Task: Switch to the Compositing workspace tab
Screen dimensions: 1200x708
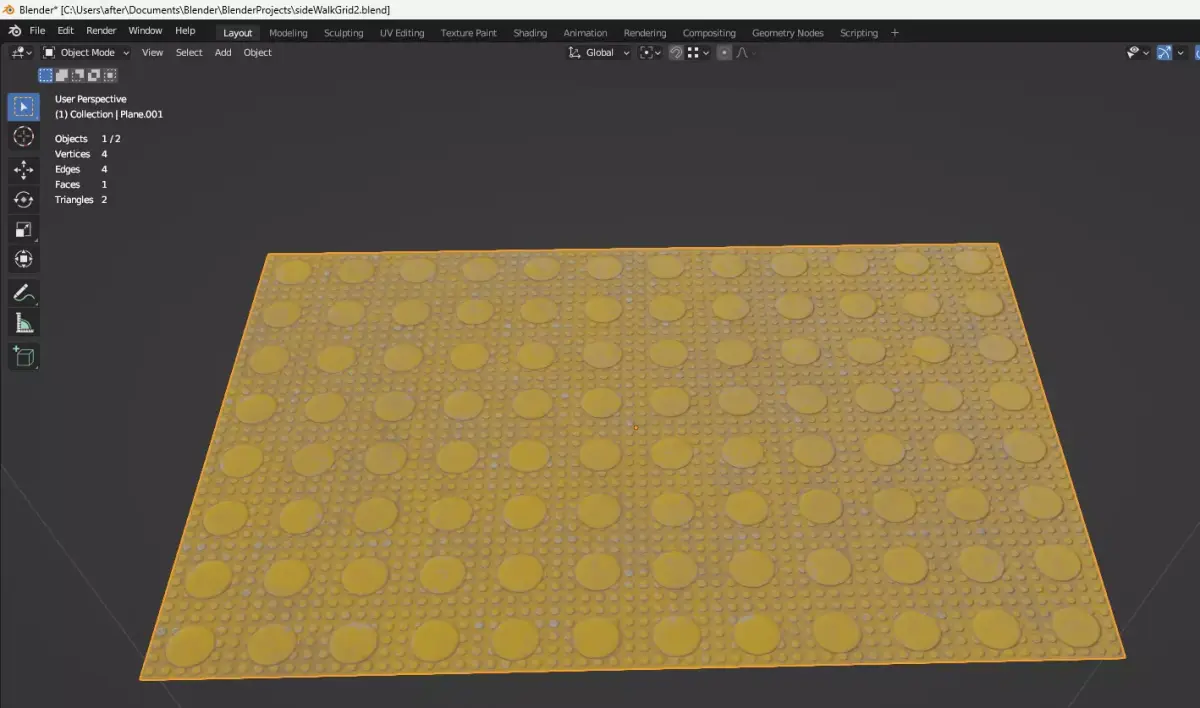Action: click(709, 33)
